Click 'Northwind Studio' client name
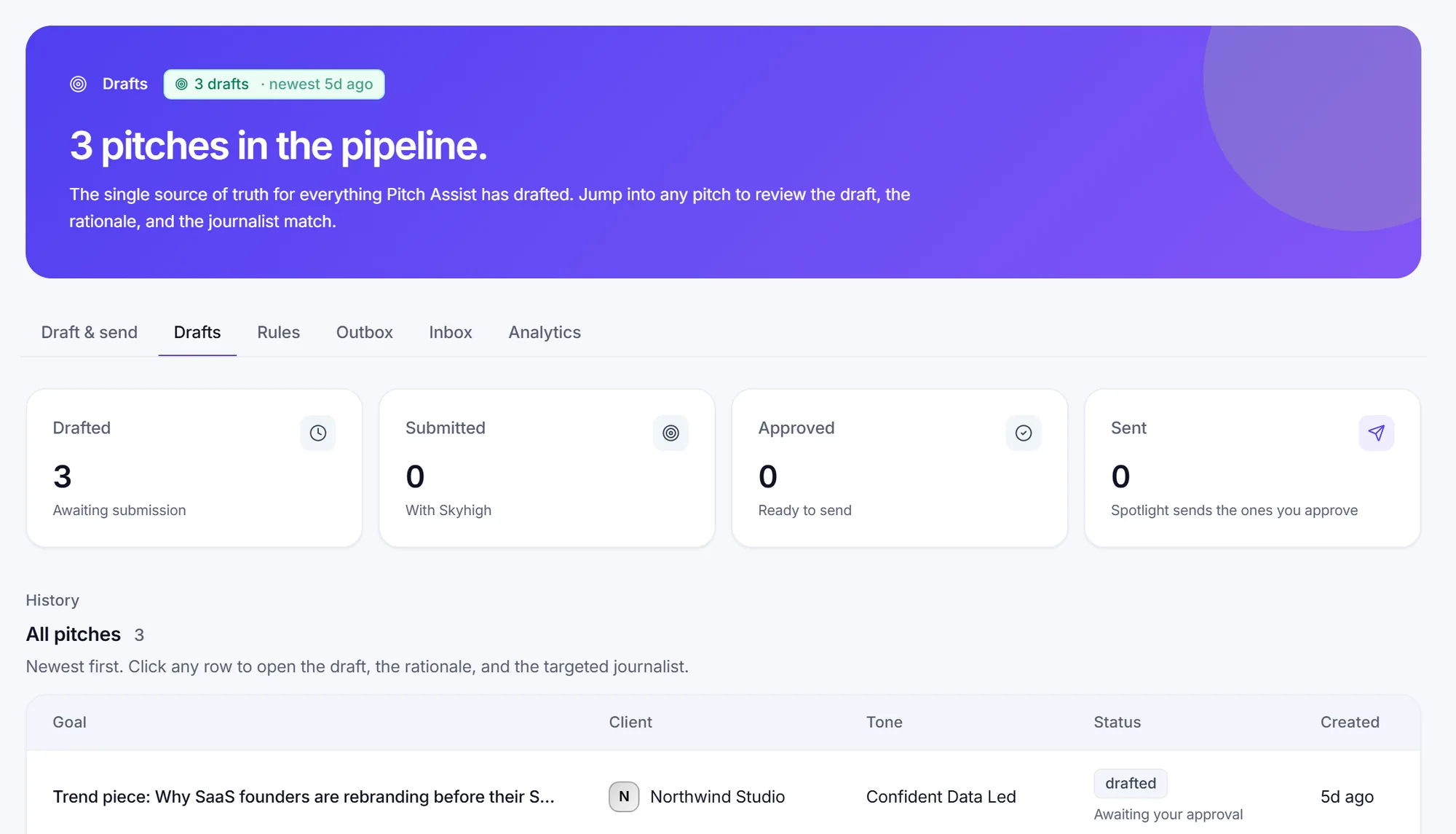Screen dimensions: 1456x834 click(x=717, y=796)
